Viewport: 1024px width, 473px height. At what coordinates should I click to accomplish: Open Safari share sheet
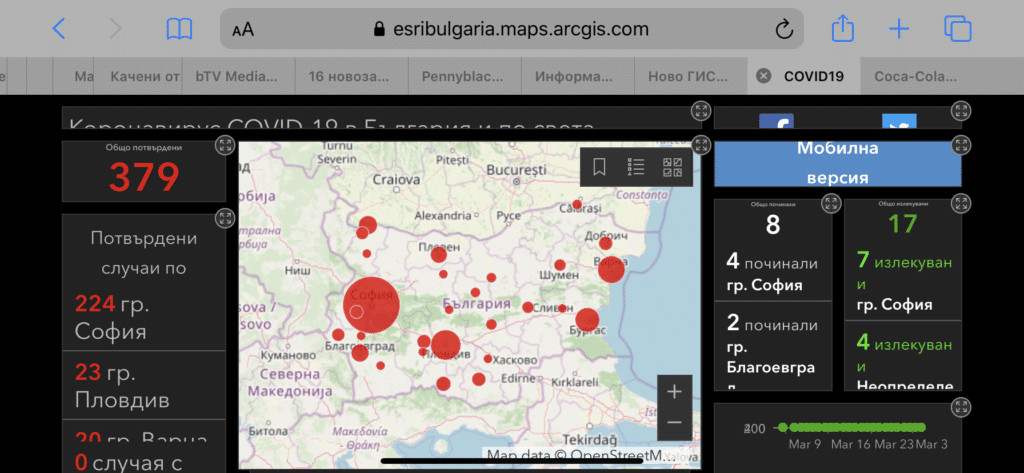843,28
